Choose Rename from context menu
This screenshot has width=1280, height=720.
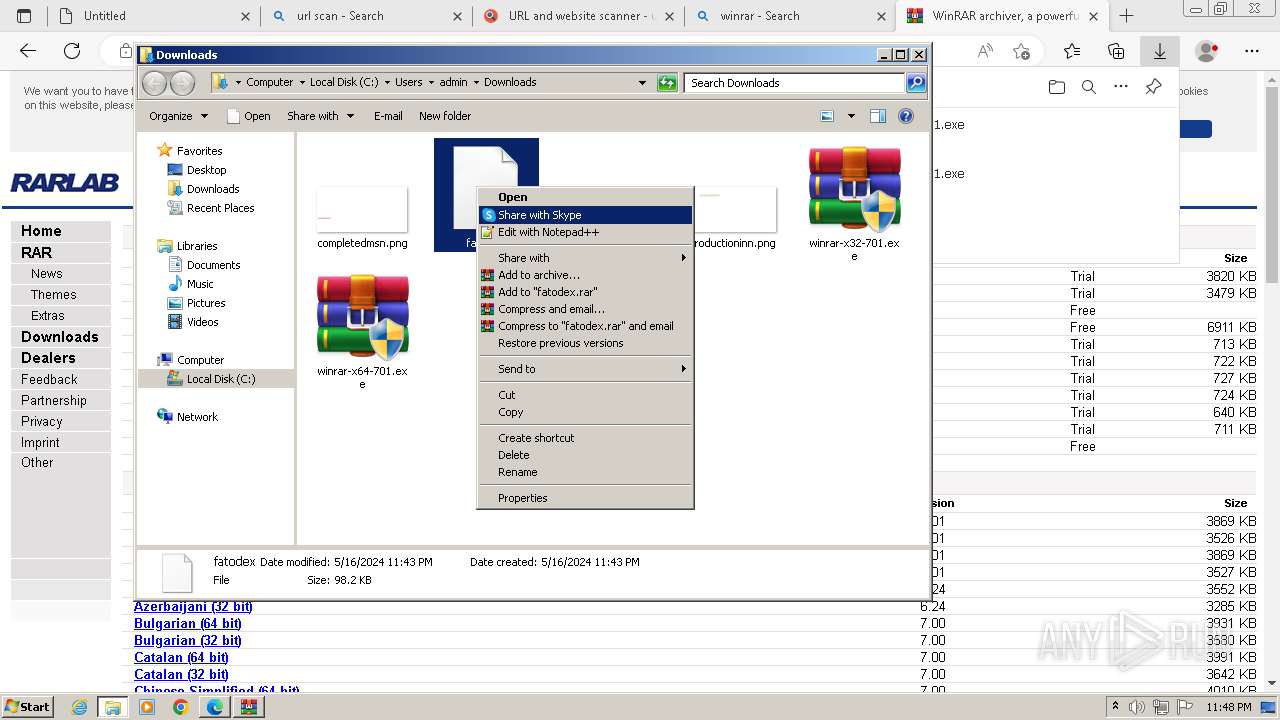[585, 472]
